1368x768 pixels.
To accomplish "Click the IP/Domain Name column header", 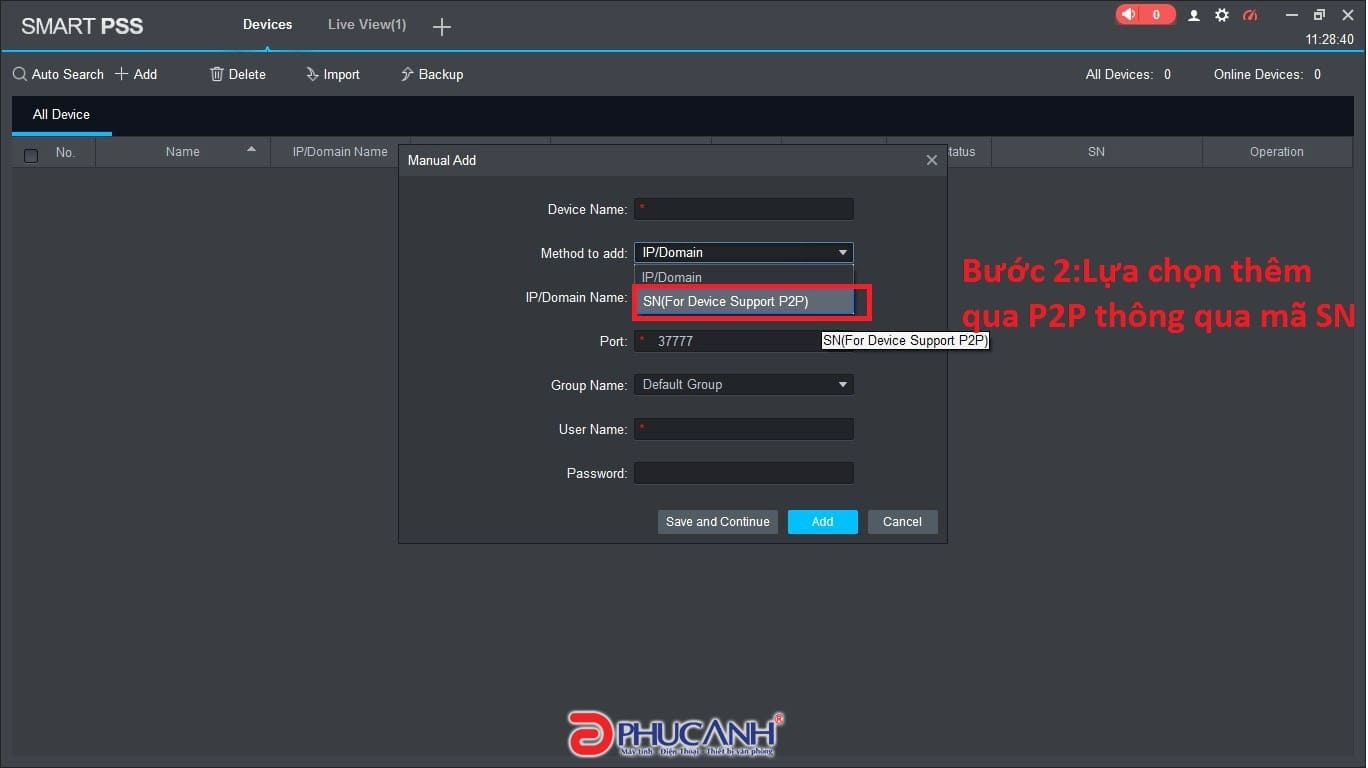I will click(340, 152).
